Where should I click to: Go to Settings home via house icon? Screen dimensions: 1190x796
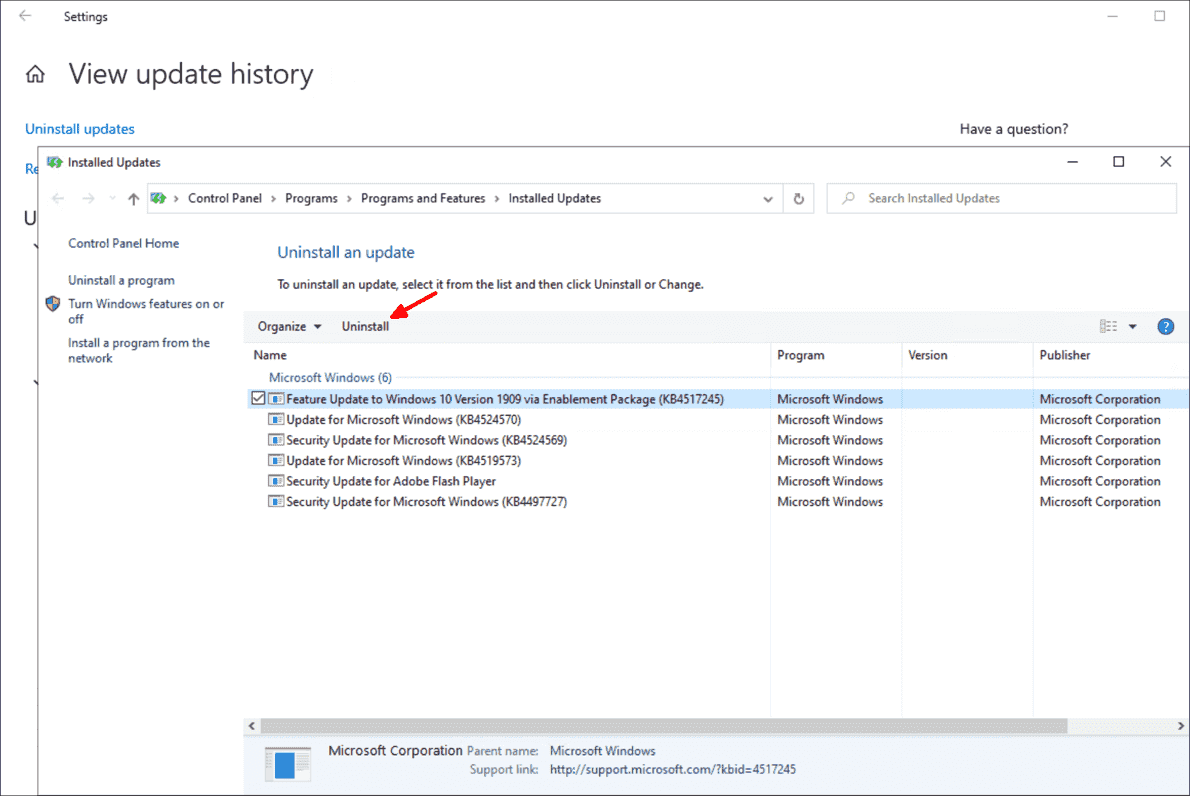35,74
